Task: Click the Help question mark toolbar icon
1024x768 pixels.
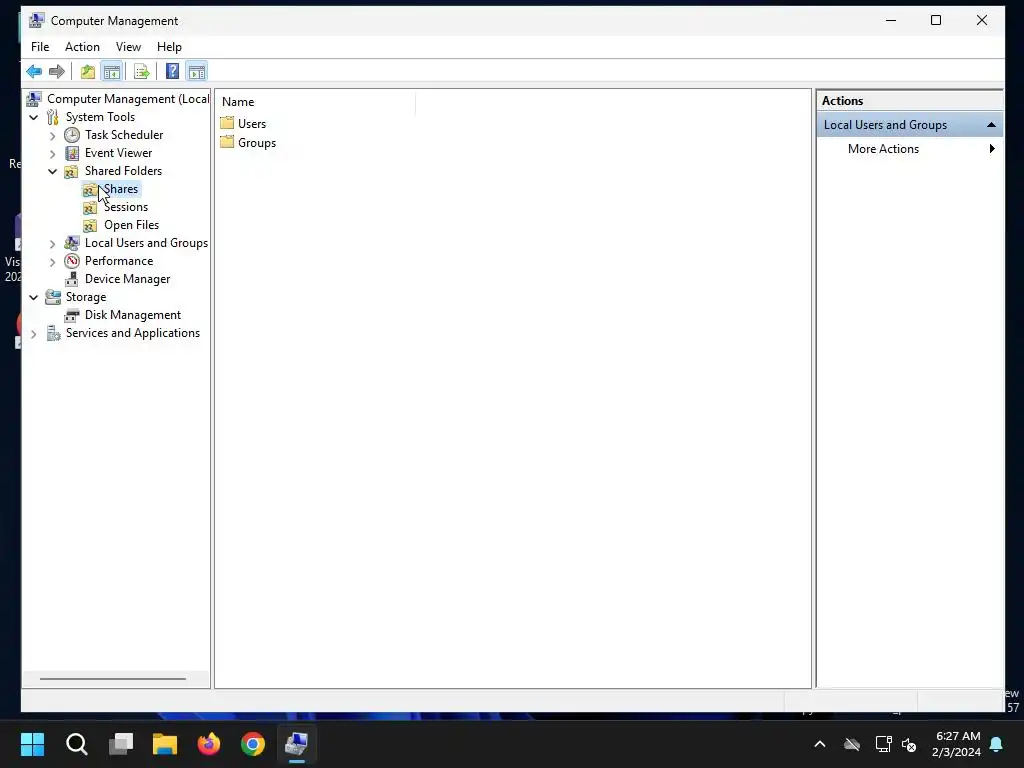Action: (x=172, y=71)
